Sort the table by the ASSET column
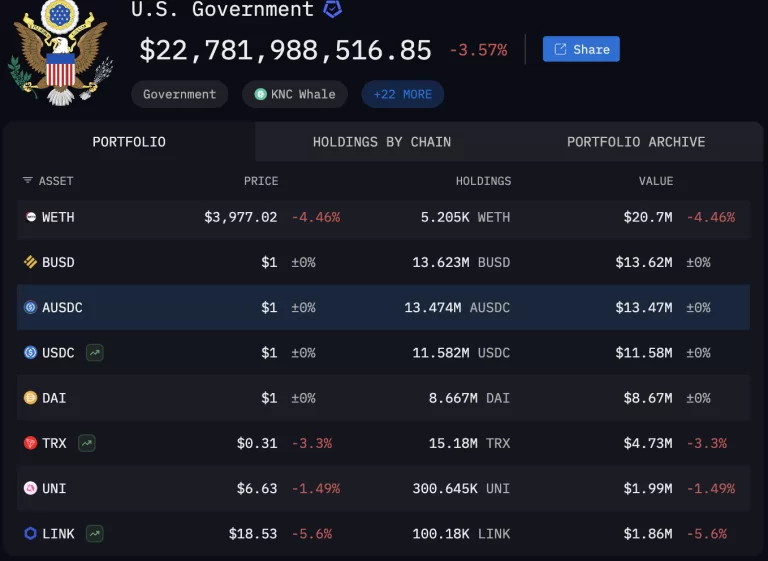 click(x=48, y=181)
